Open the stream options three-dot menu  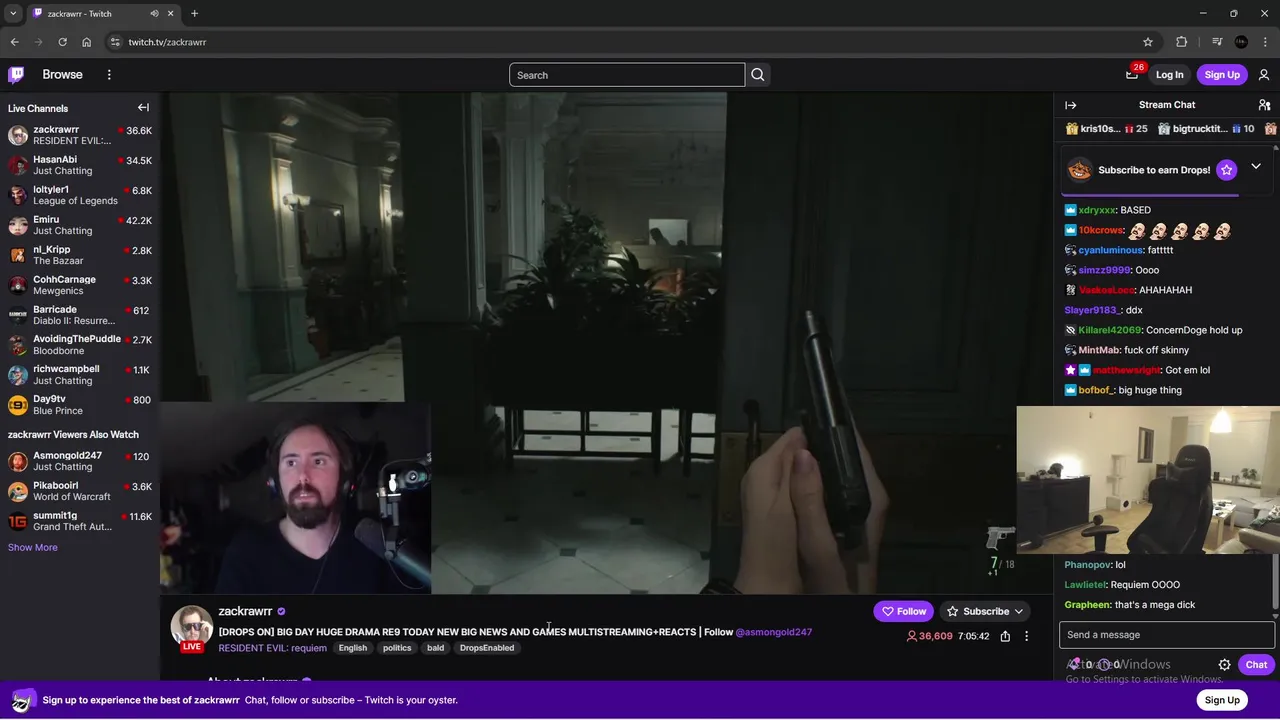[1026, 636]
